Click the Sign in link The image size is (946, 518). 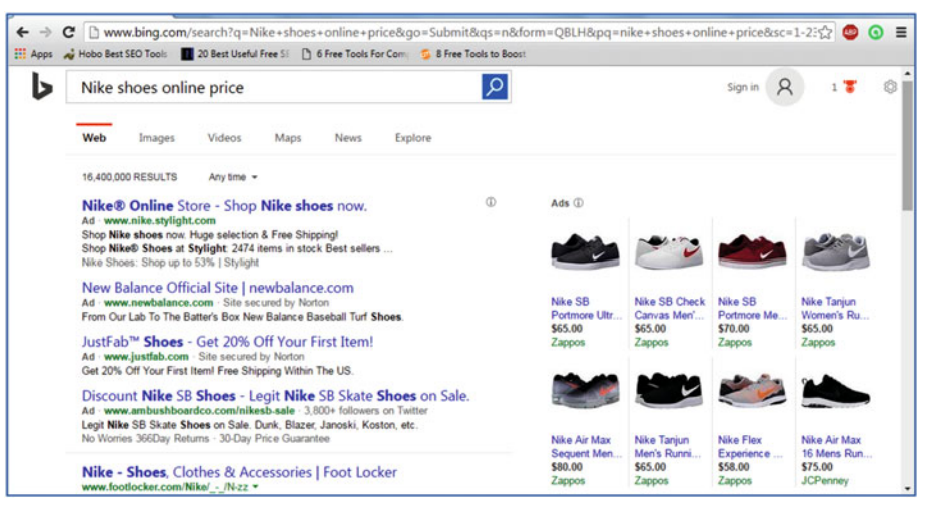pos(743,87)
